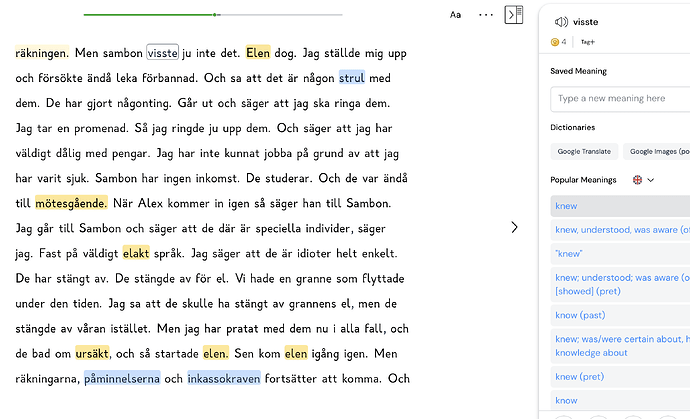Click highlighted word 'mötesgående.'
The width and height of the screenshot is (690, 419).
coord(71,203)
